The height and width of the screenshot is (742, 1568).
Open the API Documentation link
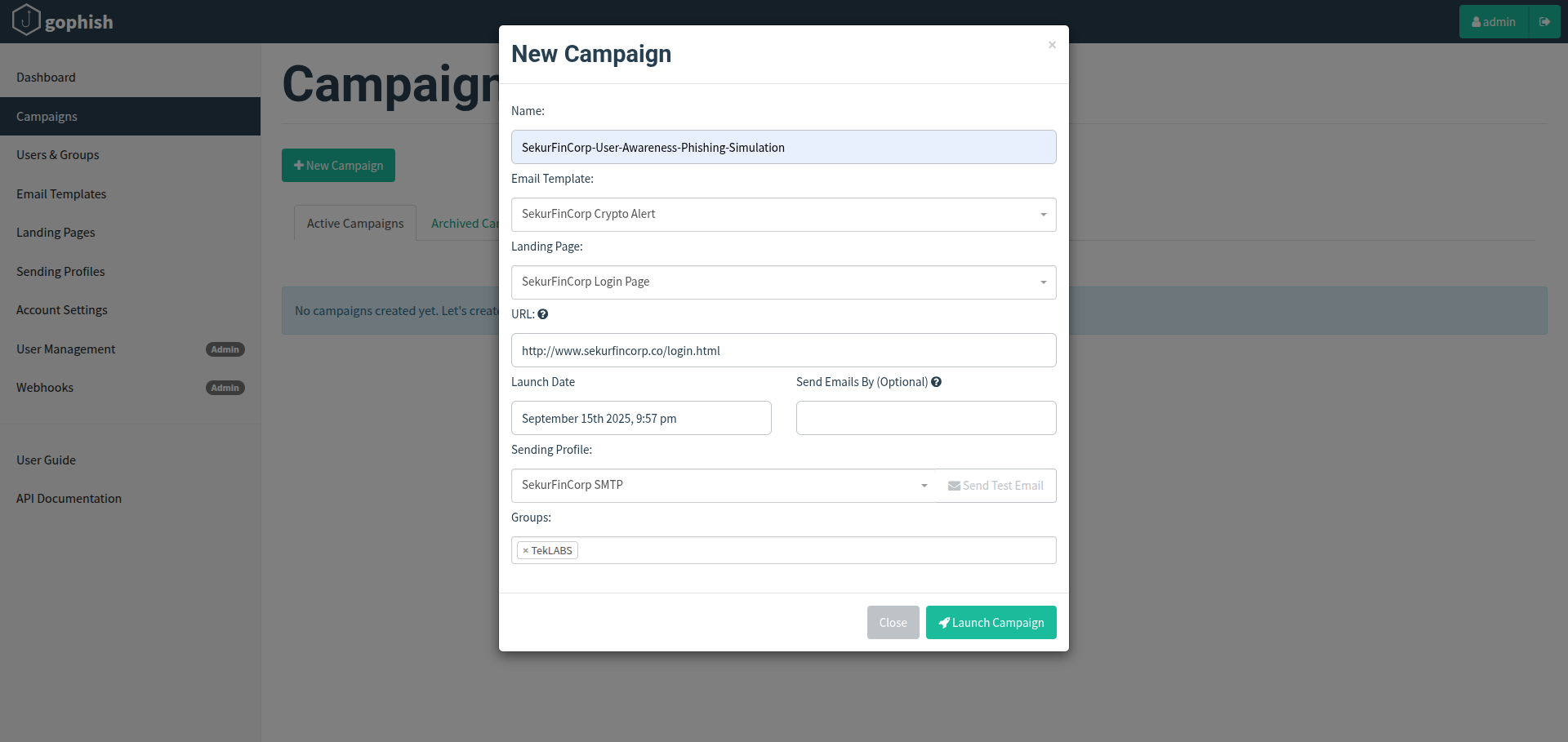[x=69, y=499]
